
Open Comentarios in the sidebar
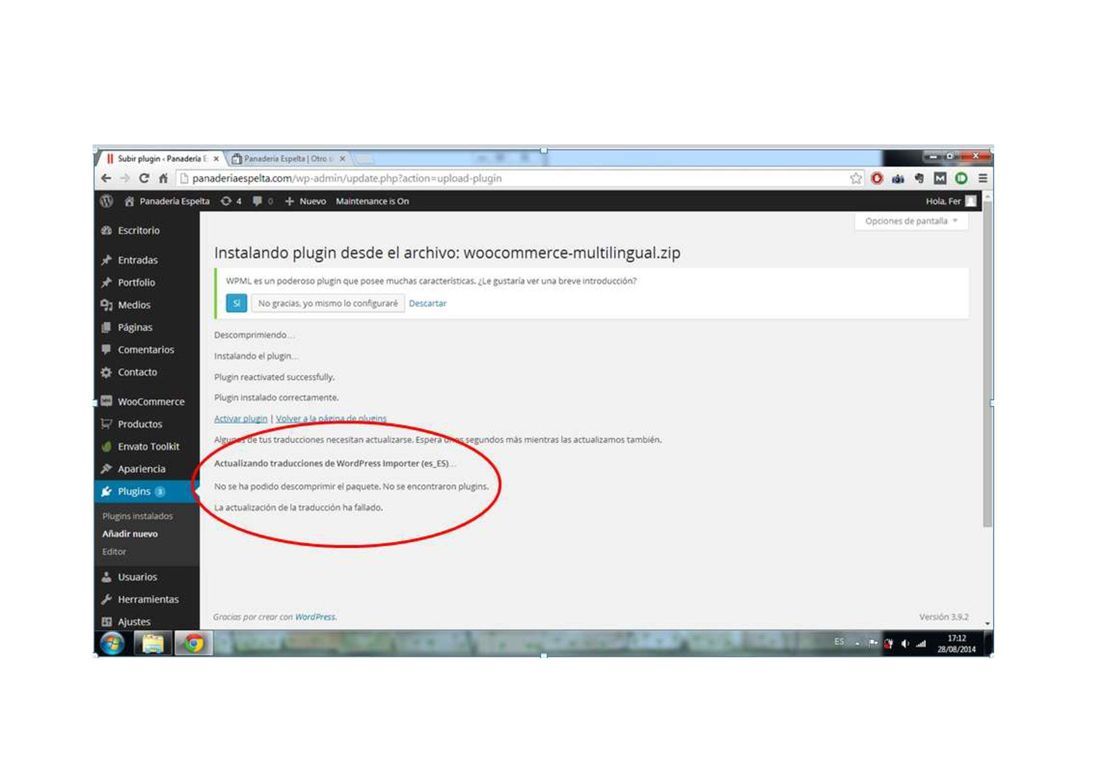[146, 350]
